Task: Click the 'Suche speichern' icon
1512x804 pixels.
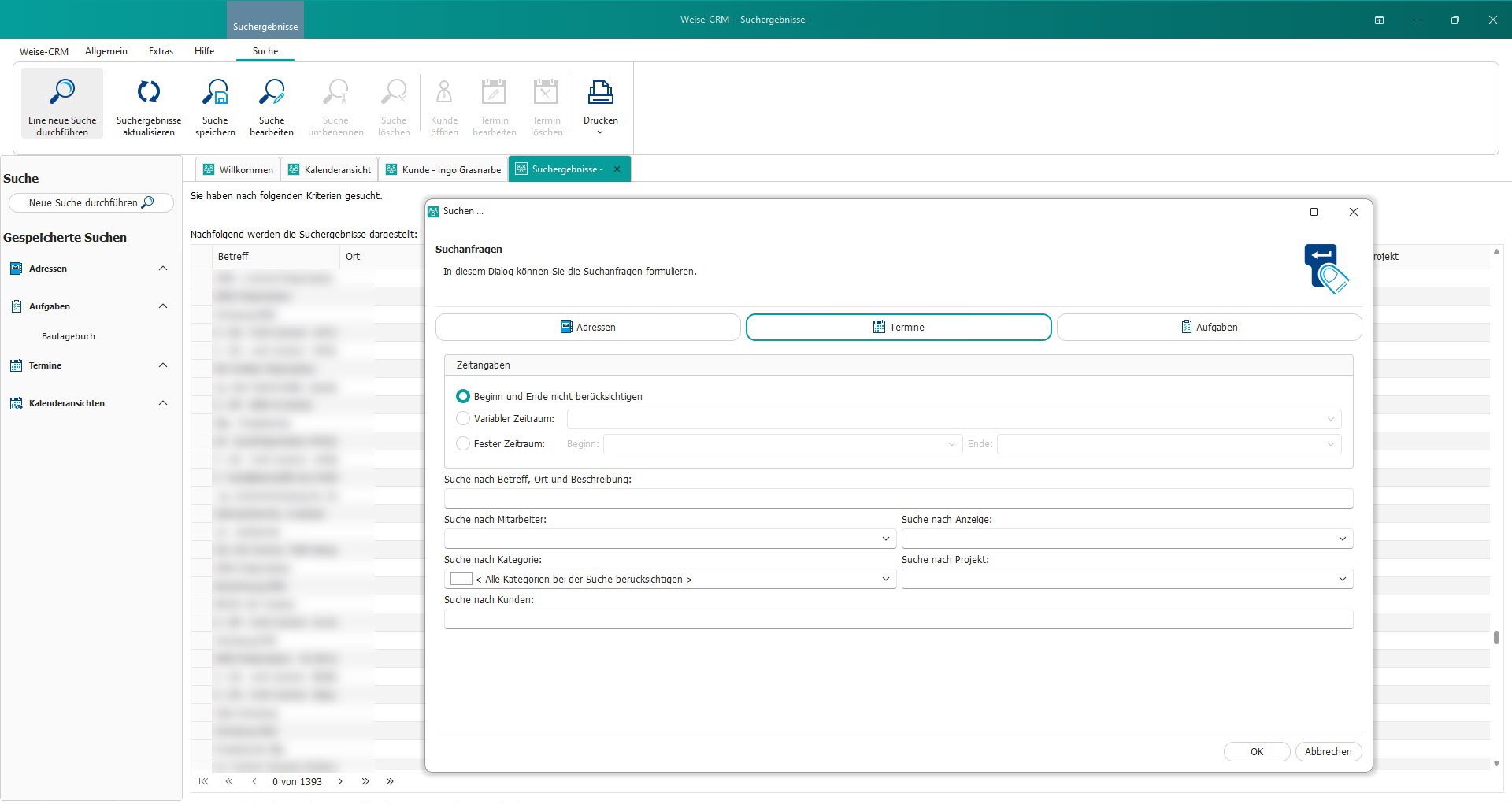Action: [x=215, y=103]
